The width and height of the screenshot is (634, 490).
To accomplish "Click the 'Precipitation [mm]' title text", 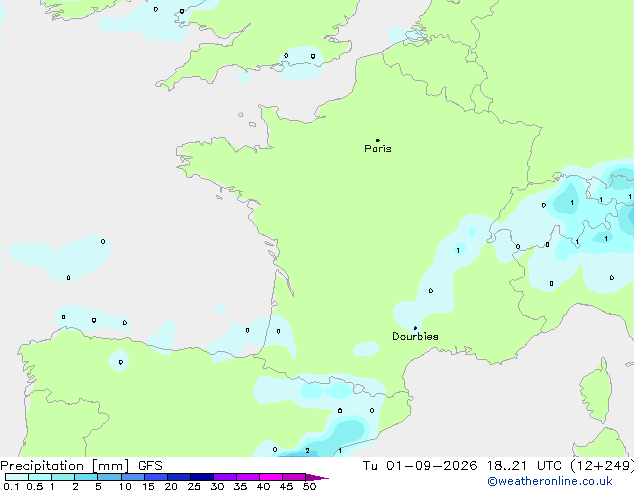I will (x=65, y=466).
